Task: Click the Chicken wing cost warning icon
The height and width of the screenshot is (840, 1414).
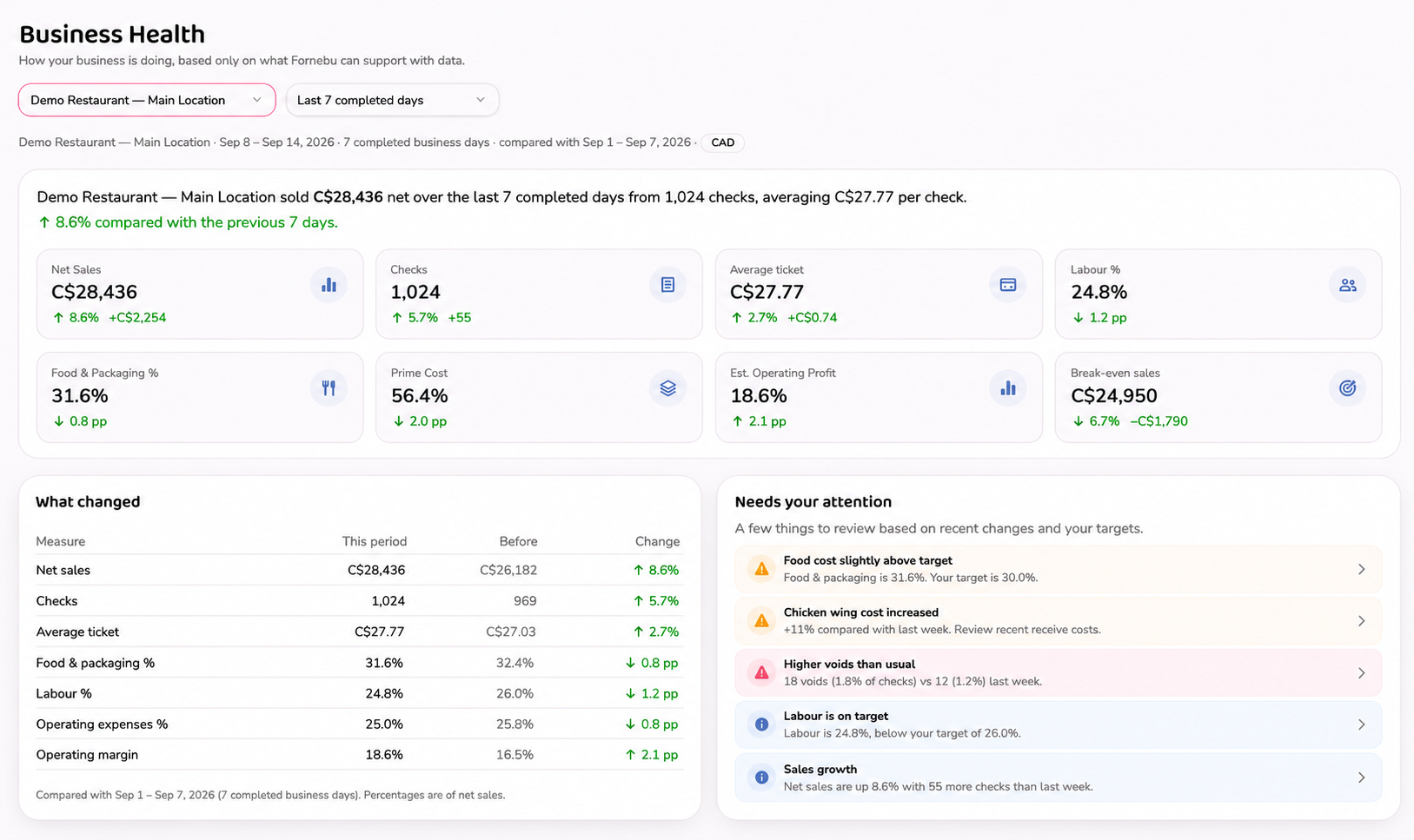Action: click(761, 621)
